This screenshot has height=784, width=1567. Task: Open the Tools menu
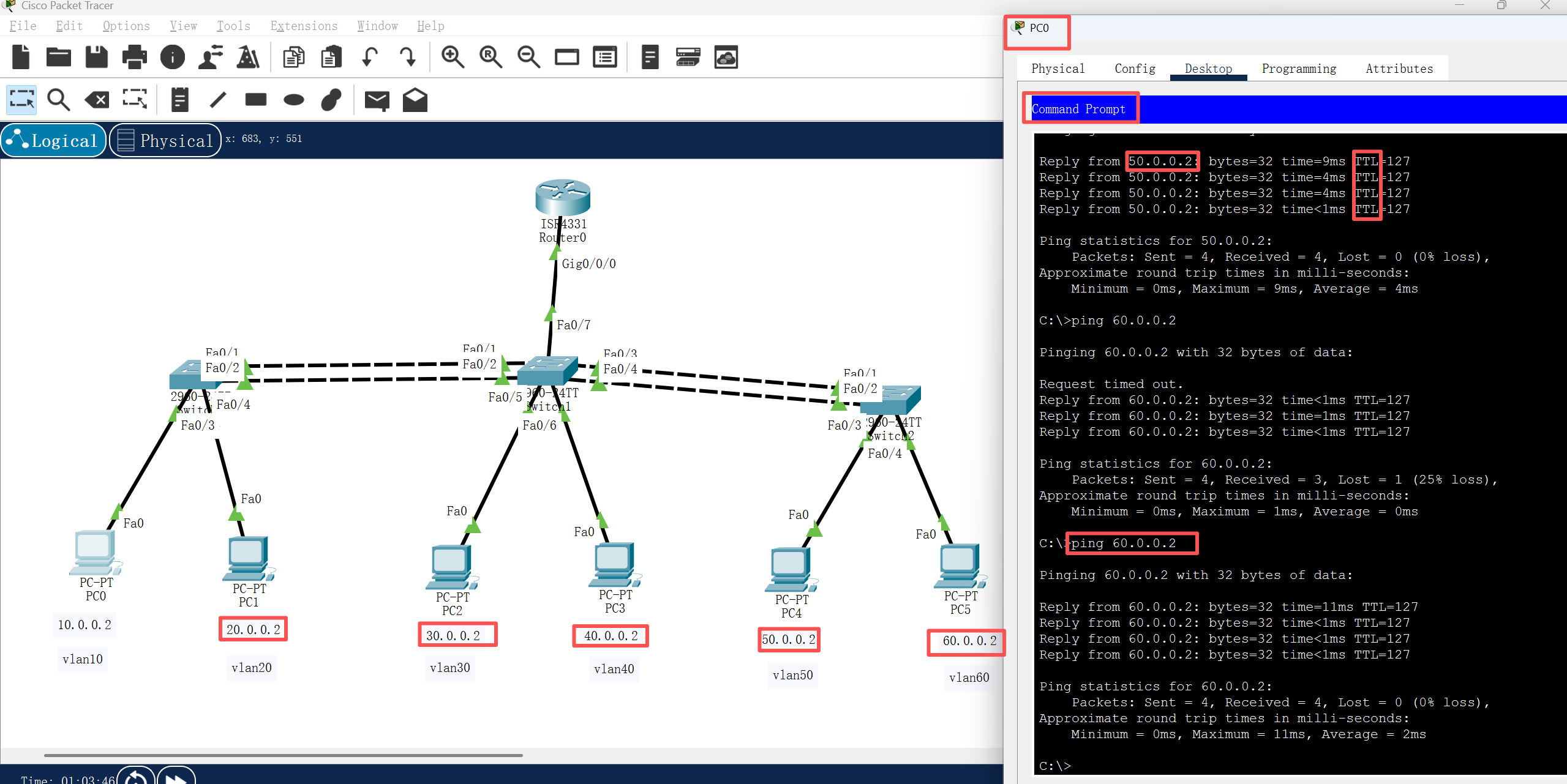[233, 26]
